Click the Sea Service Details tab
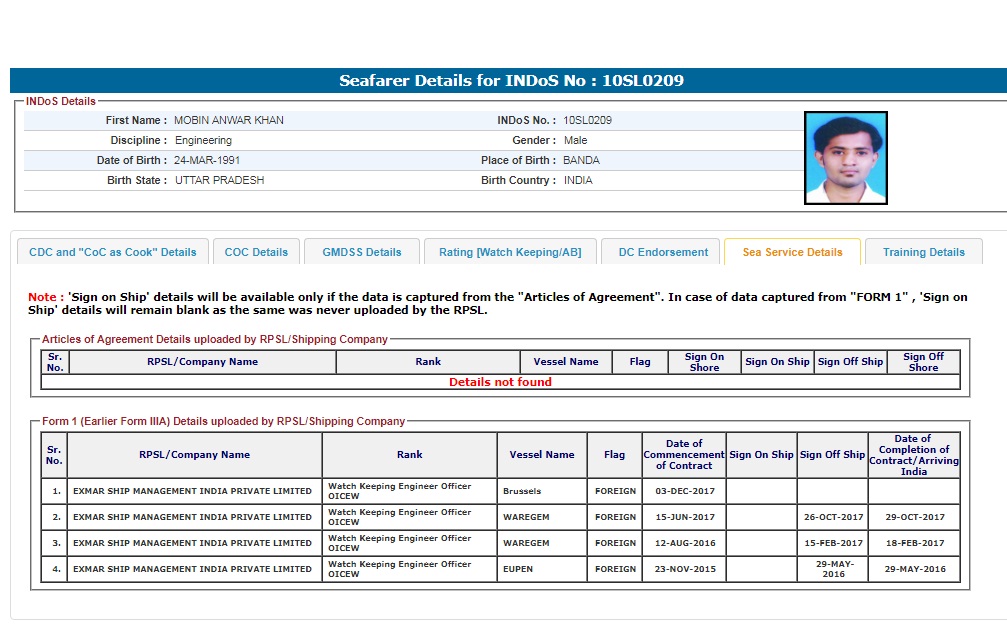 [x=792, y=252]
